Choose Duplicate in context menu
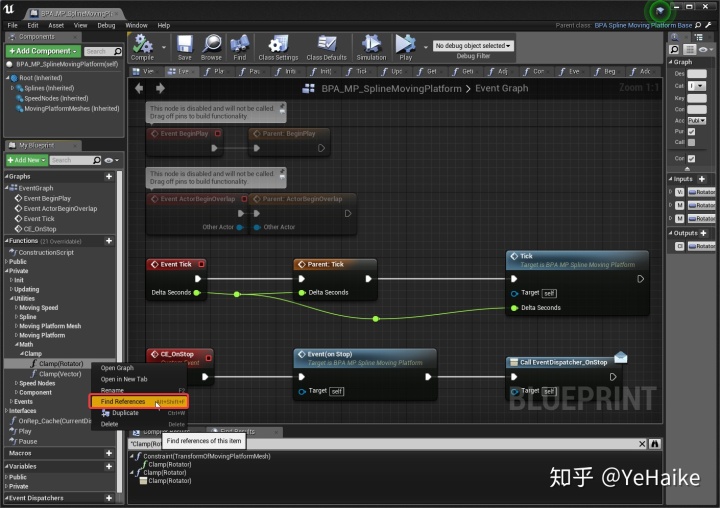The image size is (720, 508). (x=139, y=413)
